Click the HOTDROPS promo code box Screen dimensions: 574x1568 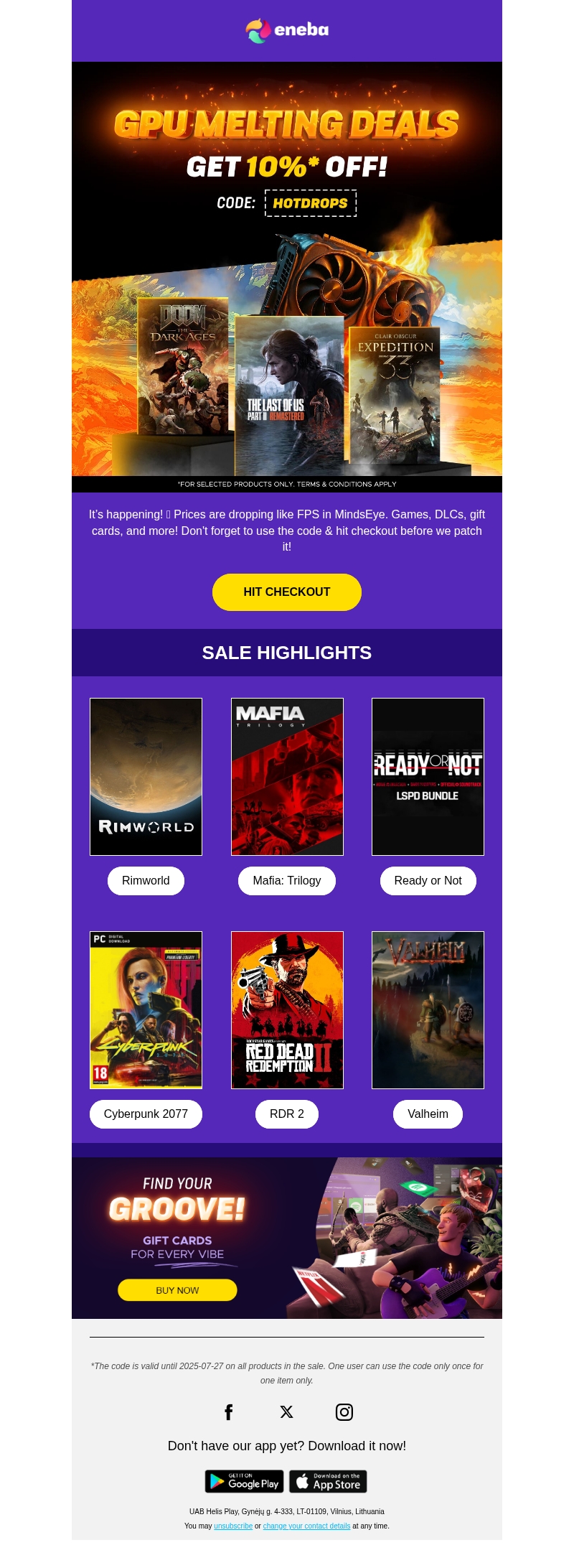click(311, 203)
